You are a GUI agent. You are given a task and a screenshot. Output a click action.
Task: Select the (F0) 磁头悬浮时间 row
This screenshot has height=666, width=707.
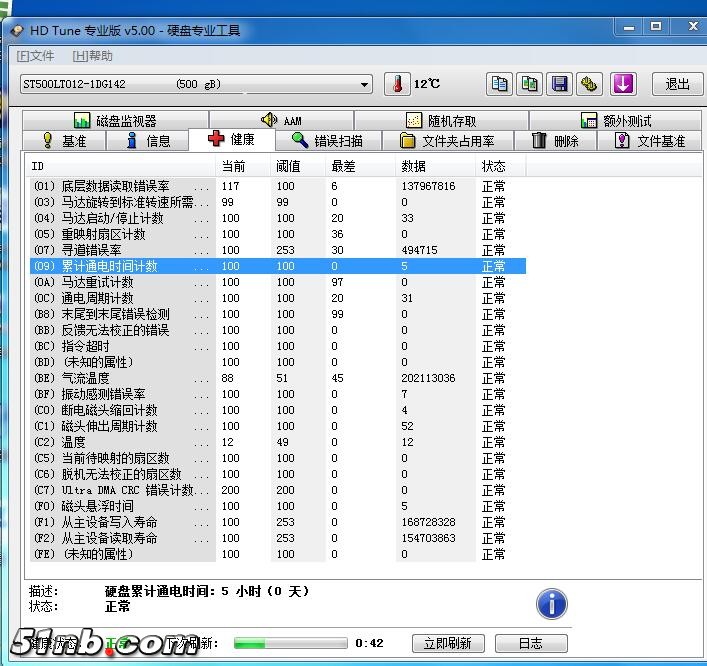[278, 506]
